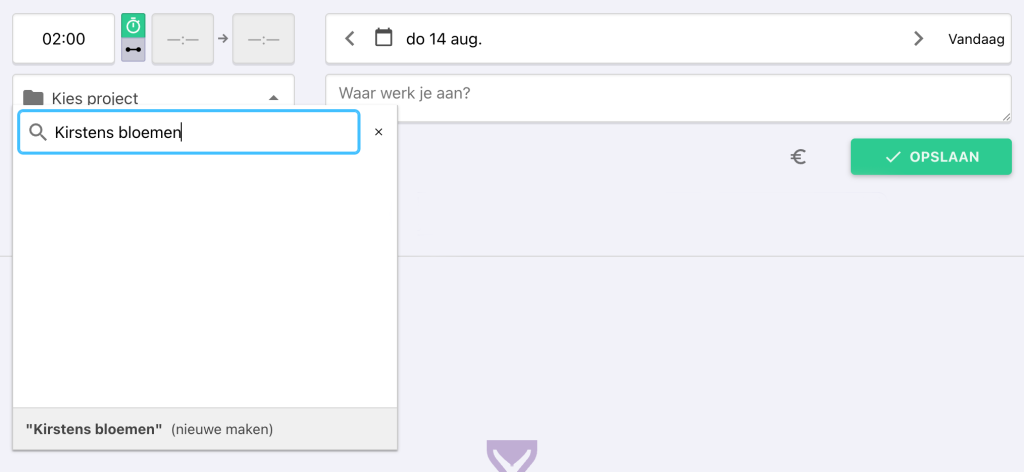Click the "Waar werk je aan?" description box
The width and height of the screenshot is (1024, 472).
tap(668, 98)
